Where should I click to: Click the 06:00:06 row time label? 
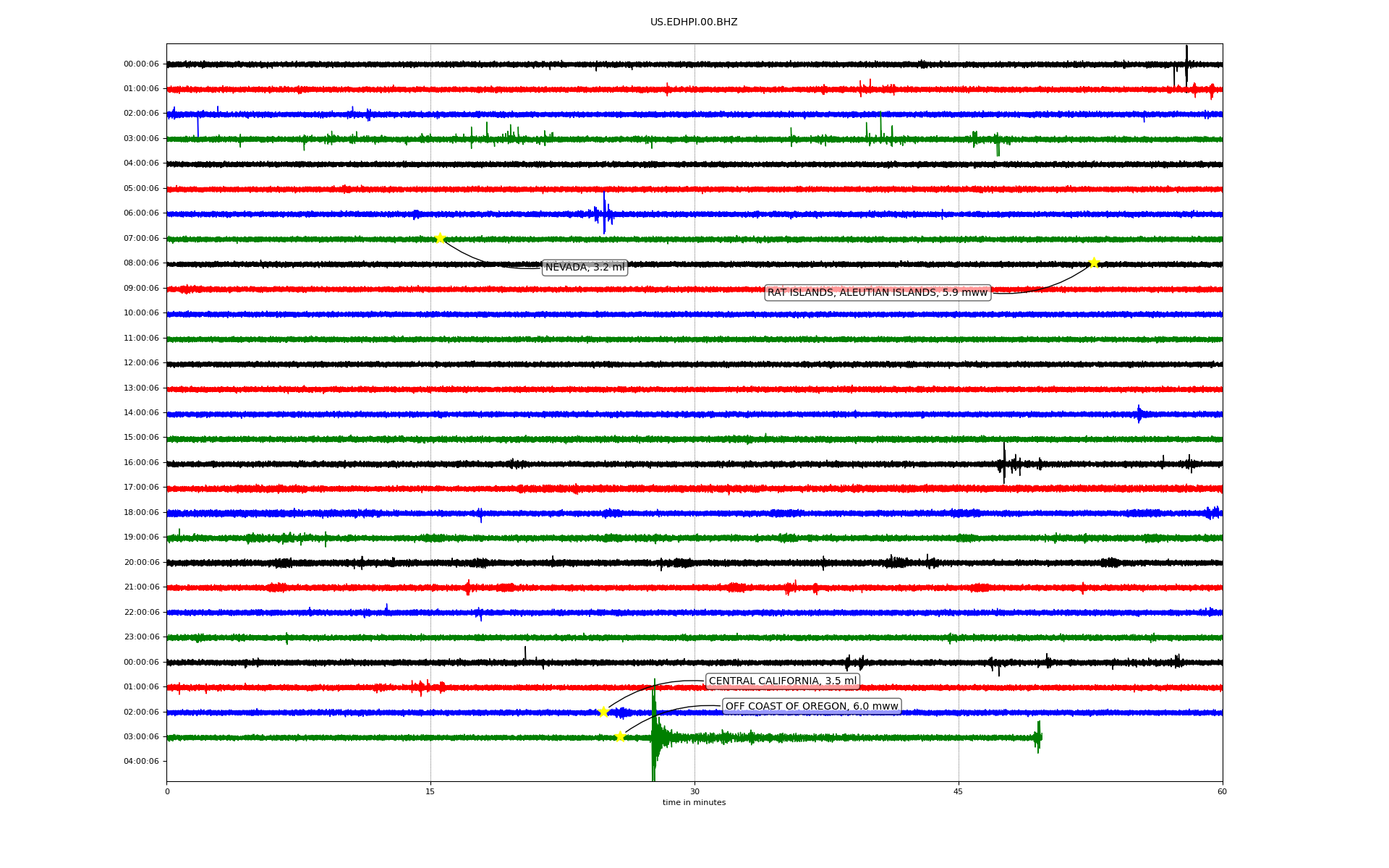point(141,213)
